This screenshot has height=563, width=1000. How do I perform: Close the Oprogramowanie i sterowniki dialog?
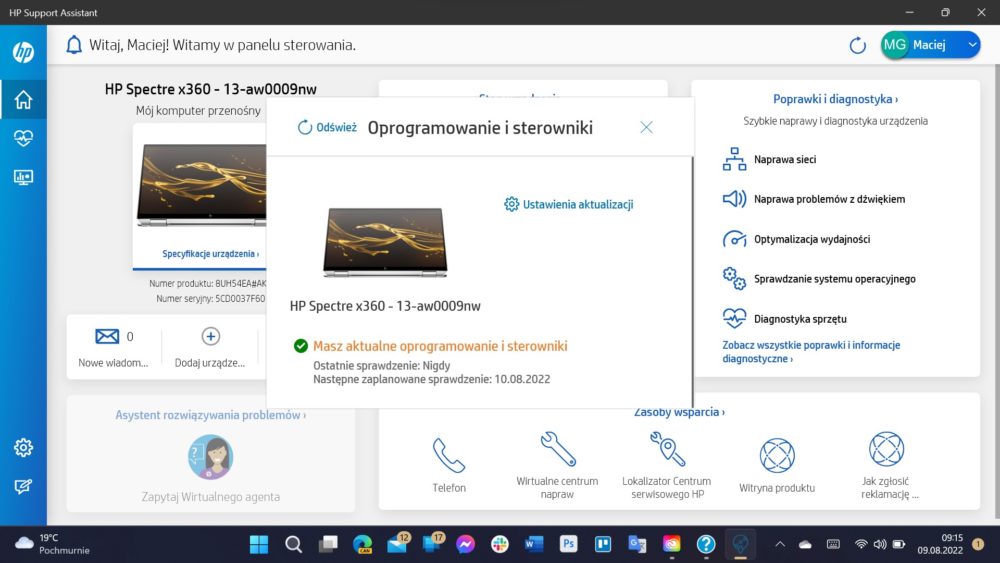[646, 128]
